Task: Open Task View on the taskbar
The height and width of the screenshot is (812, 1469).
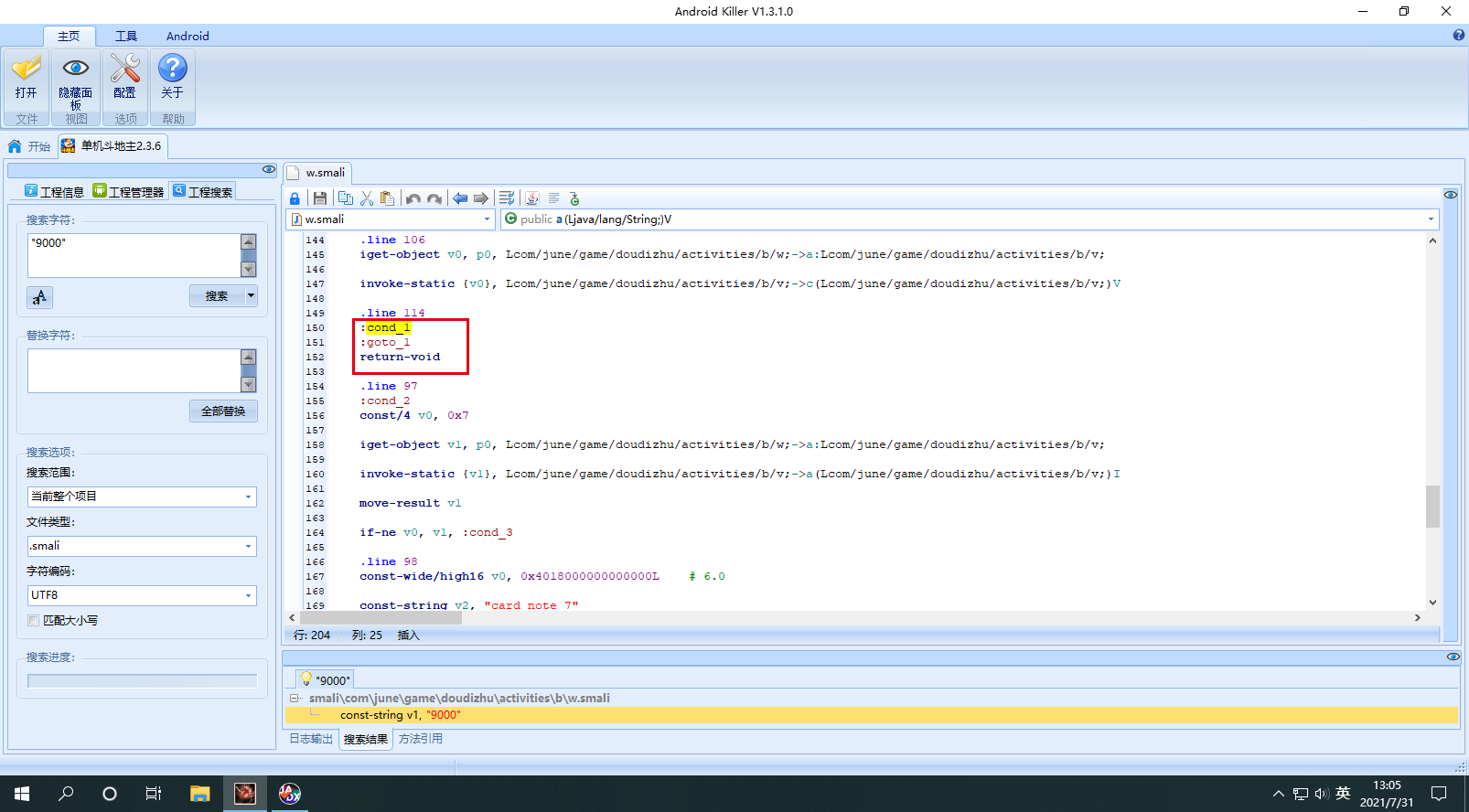Action: (154, 794)
